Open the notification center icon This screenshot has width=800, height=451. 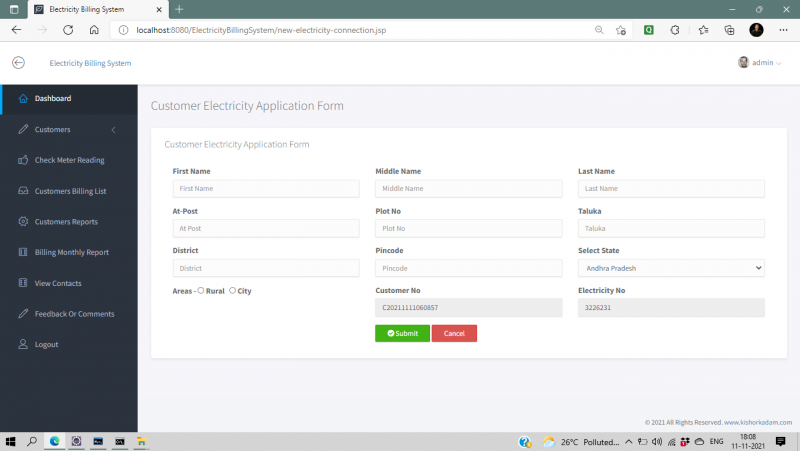coord(780,441)
